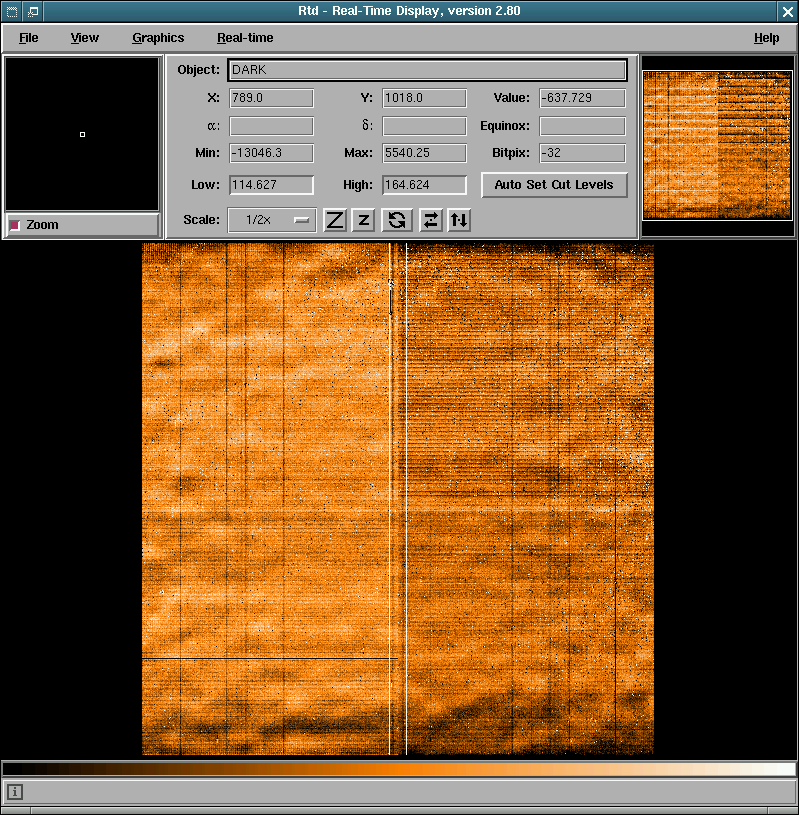
Task: Click the pan window thumbnail image
Action: [717, 144]
